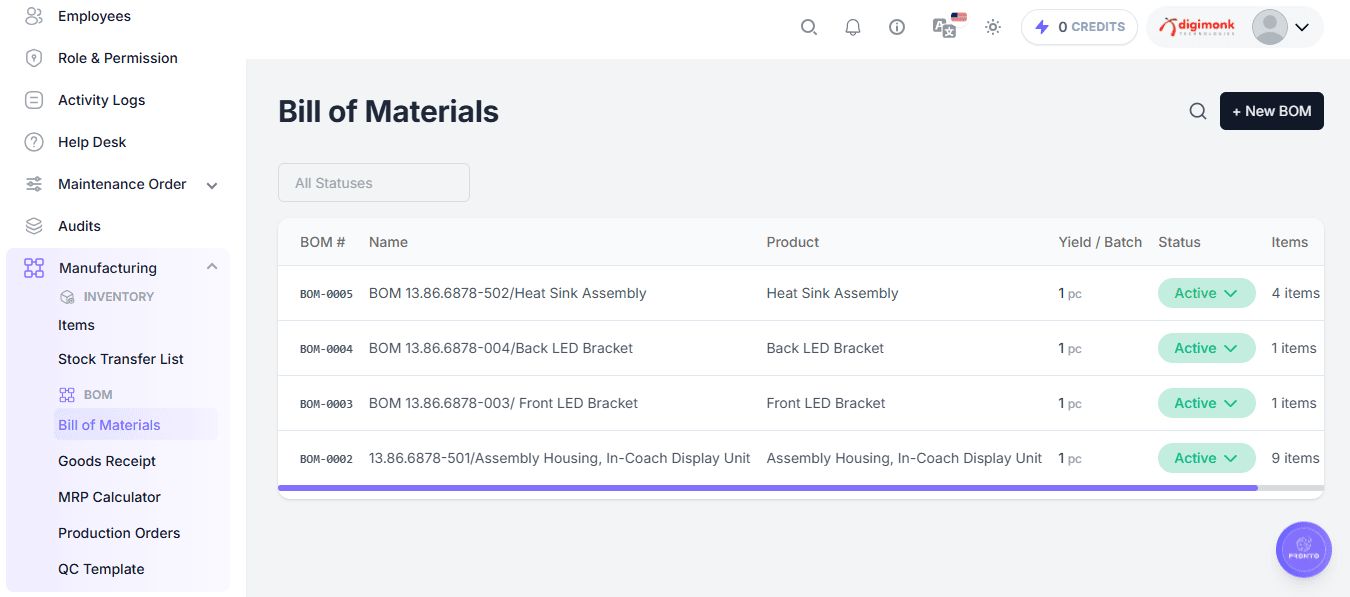Open Active status dropdown for BOM-0004
Screen dimensions: 1350x597
tap(1207, 348)
